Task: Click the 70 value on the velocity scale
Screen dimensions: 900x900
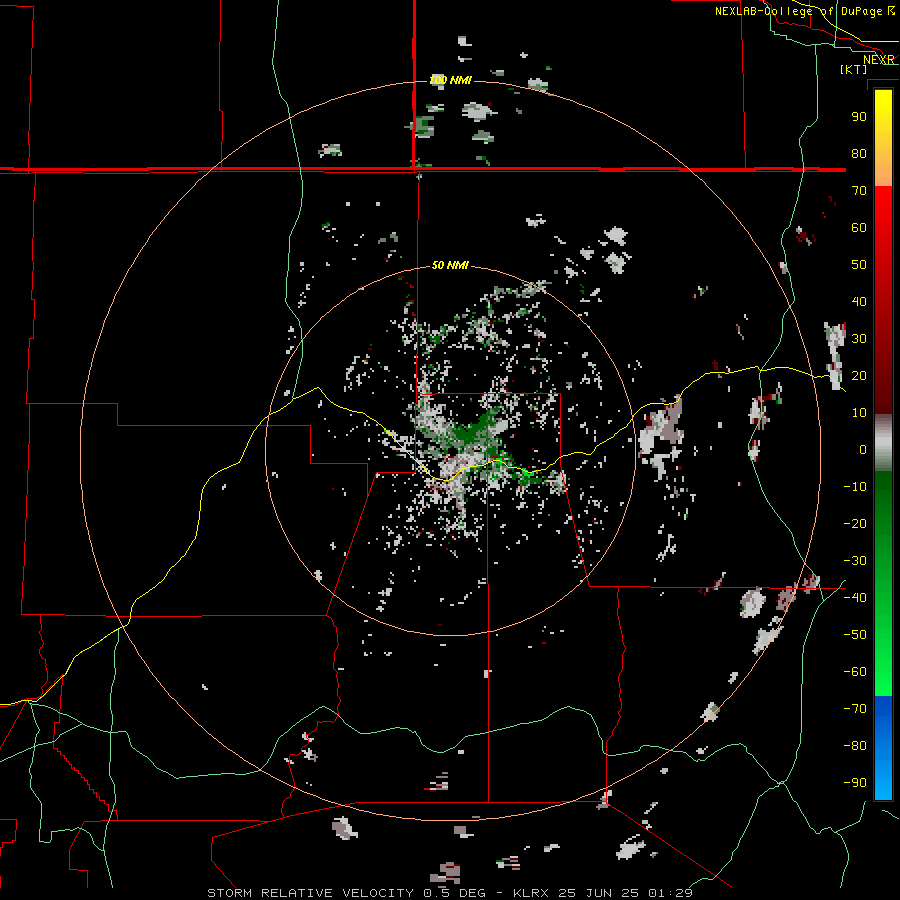Action: tap(859, 191)
